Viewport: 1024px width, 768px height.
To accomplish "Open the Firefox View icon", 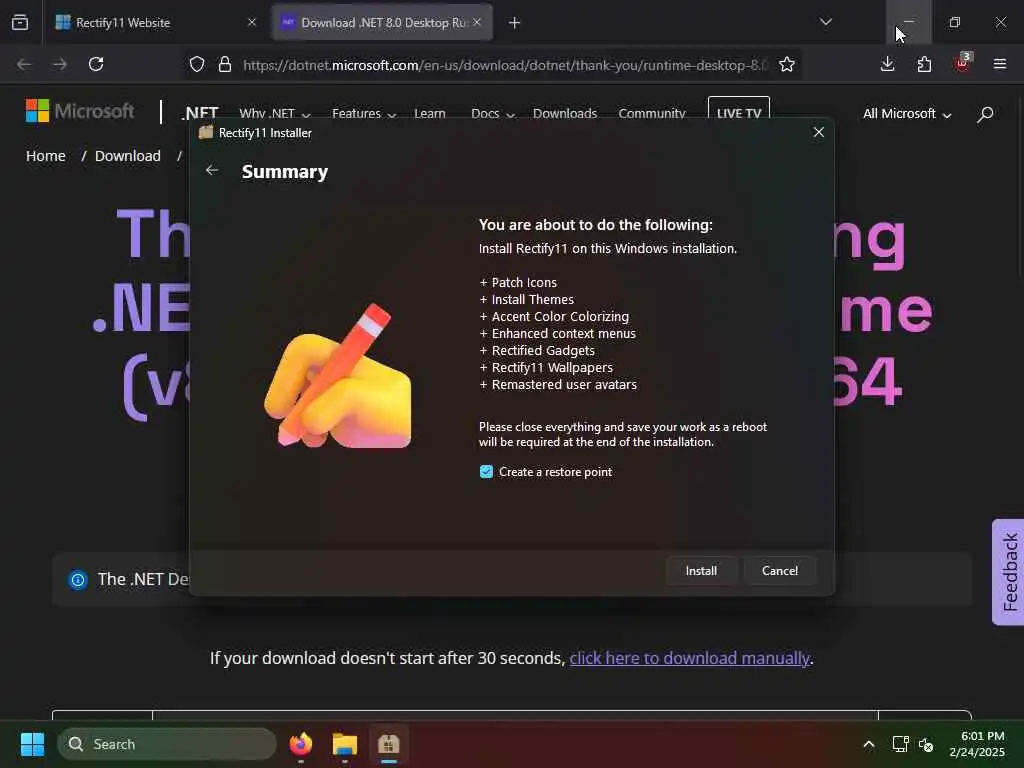I will pyautogui.click(x=20, y=22).
